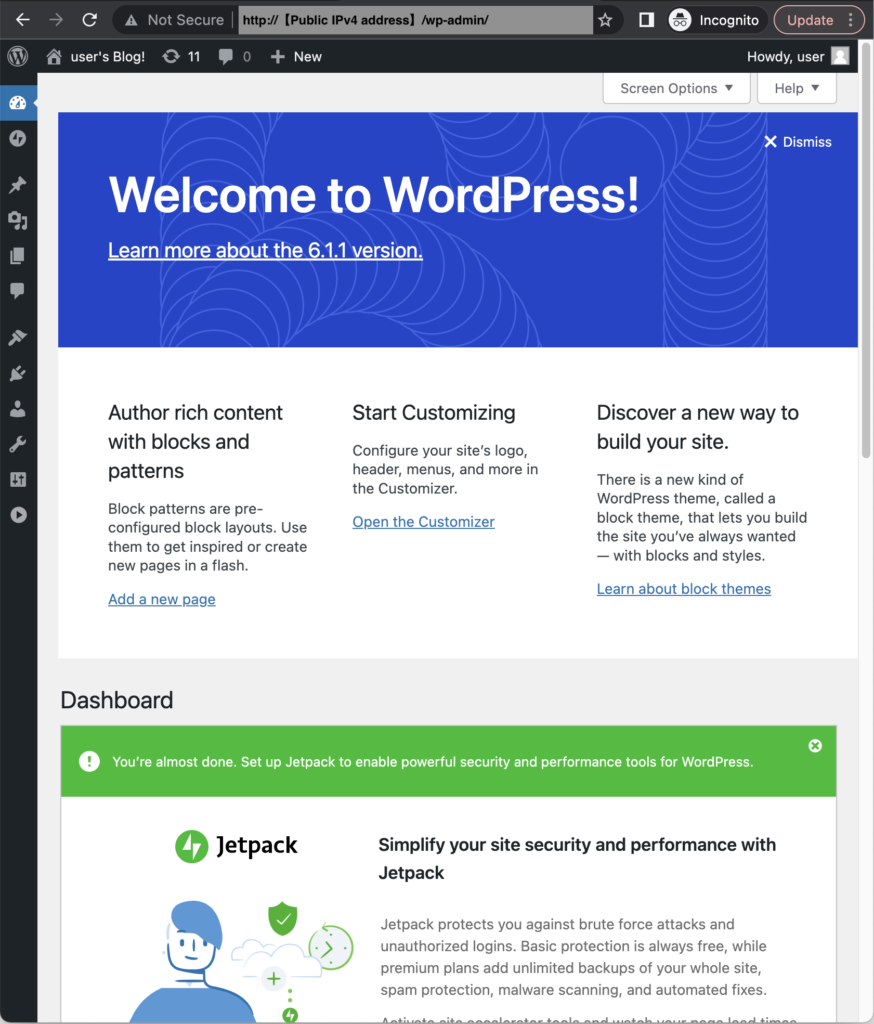Click the browser forward arrow
The image size is (874, 1024).
tap(56, 20)
